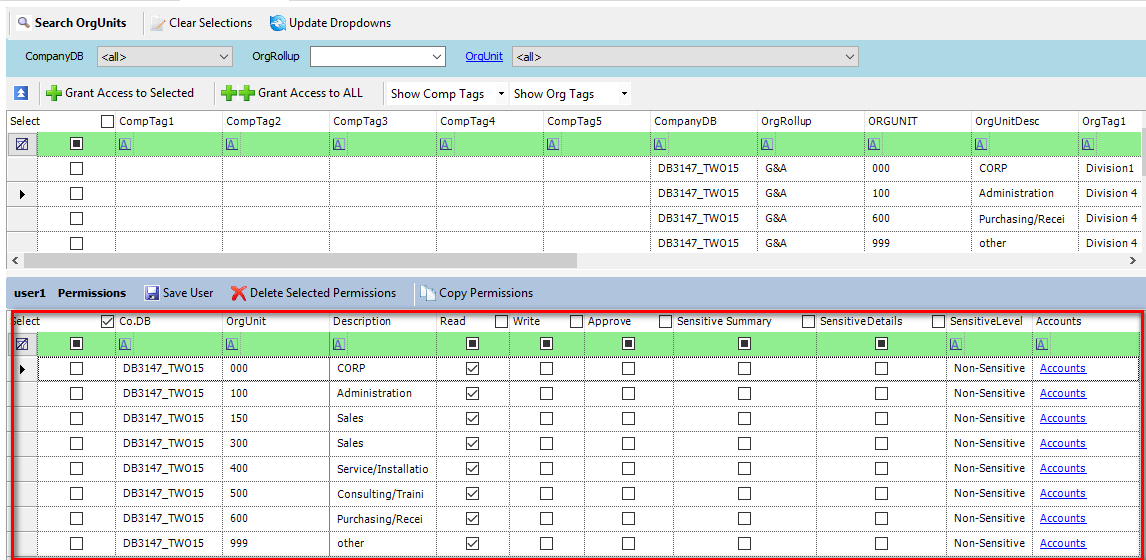Click Copy Permissions button
Image resolution: width=1146 pixels, height=560 pixels.
477,293
